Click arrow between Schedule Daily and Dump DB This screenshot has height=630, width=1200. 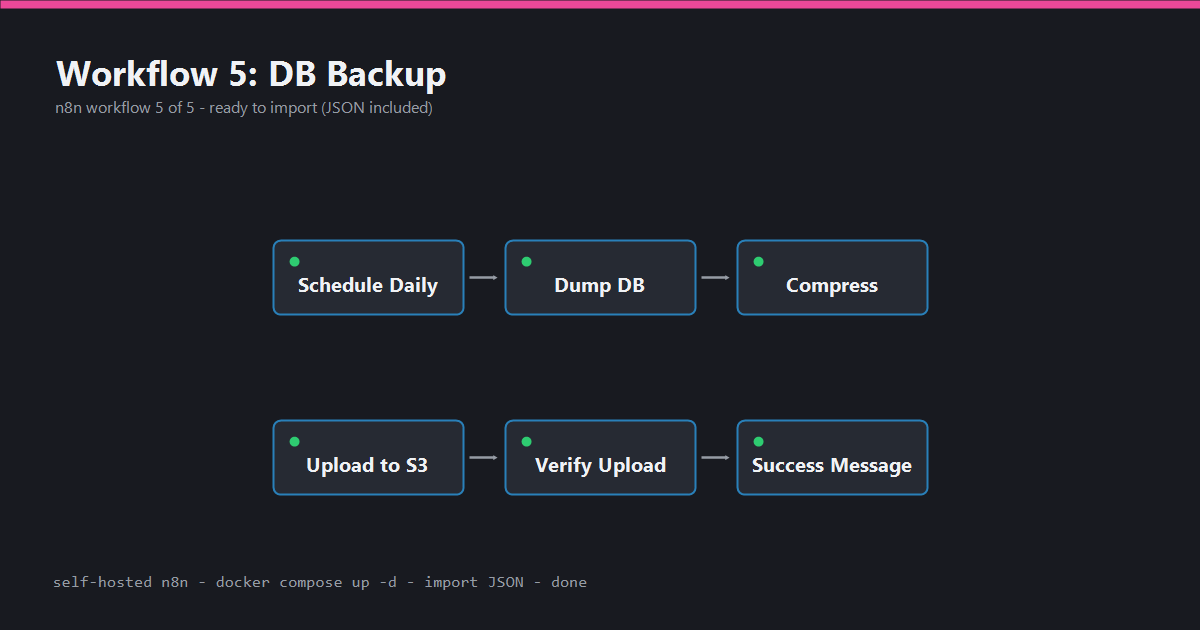(484, 277)
